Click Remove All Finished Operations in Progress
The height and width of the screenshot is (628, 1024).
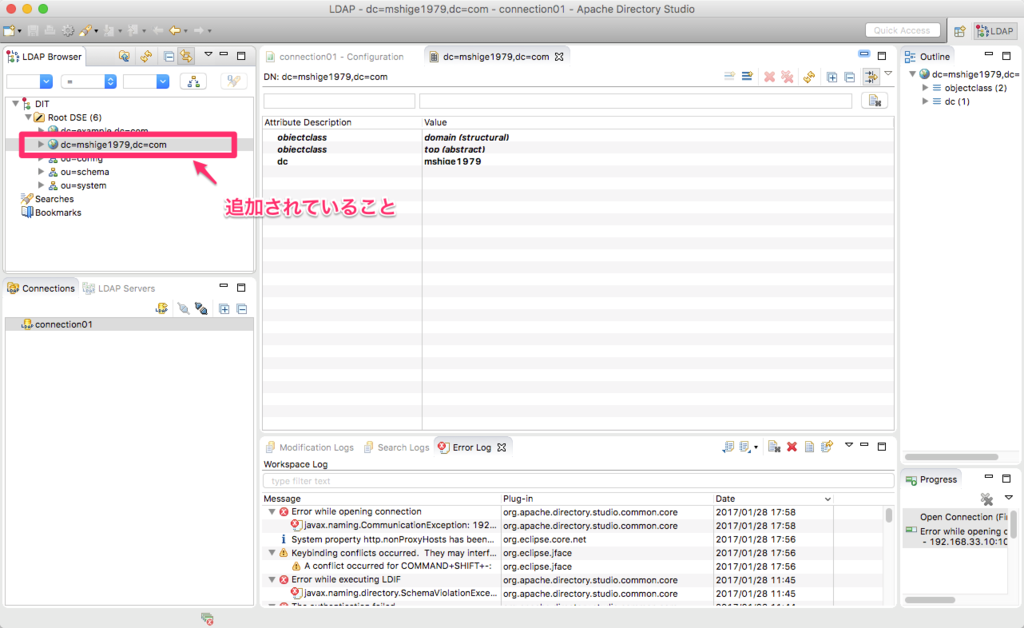[987, 500]
